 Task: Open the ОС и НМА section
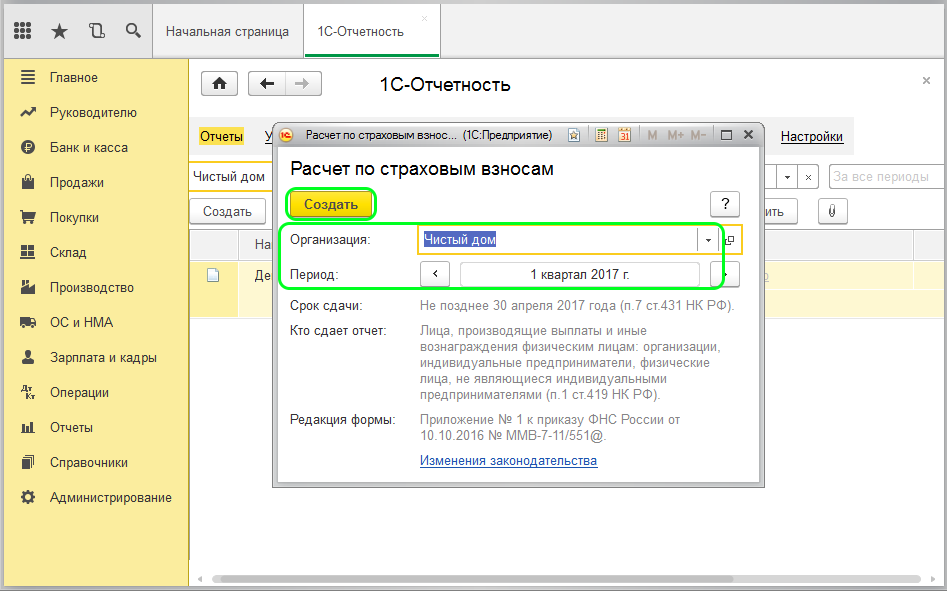(82, 322)
